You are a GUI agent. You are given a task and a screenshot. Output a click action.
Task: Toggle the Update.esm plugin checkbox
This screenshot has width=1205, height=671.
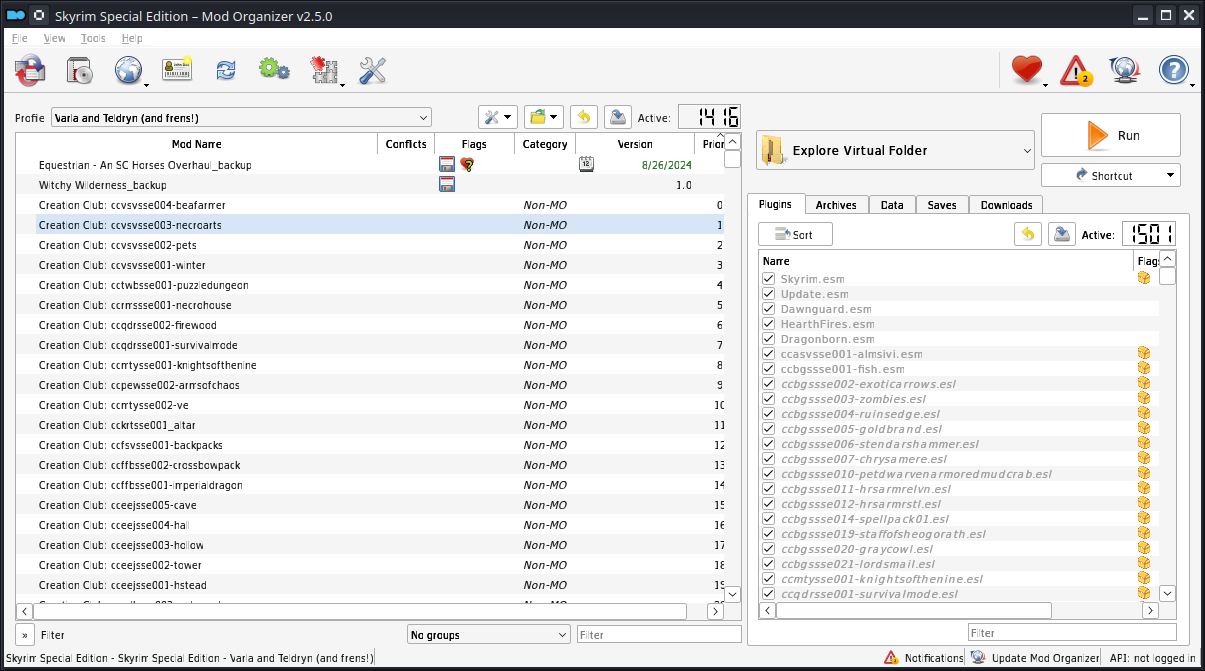click(x=769, y=294)
